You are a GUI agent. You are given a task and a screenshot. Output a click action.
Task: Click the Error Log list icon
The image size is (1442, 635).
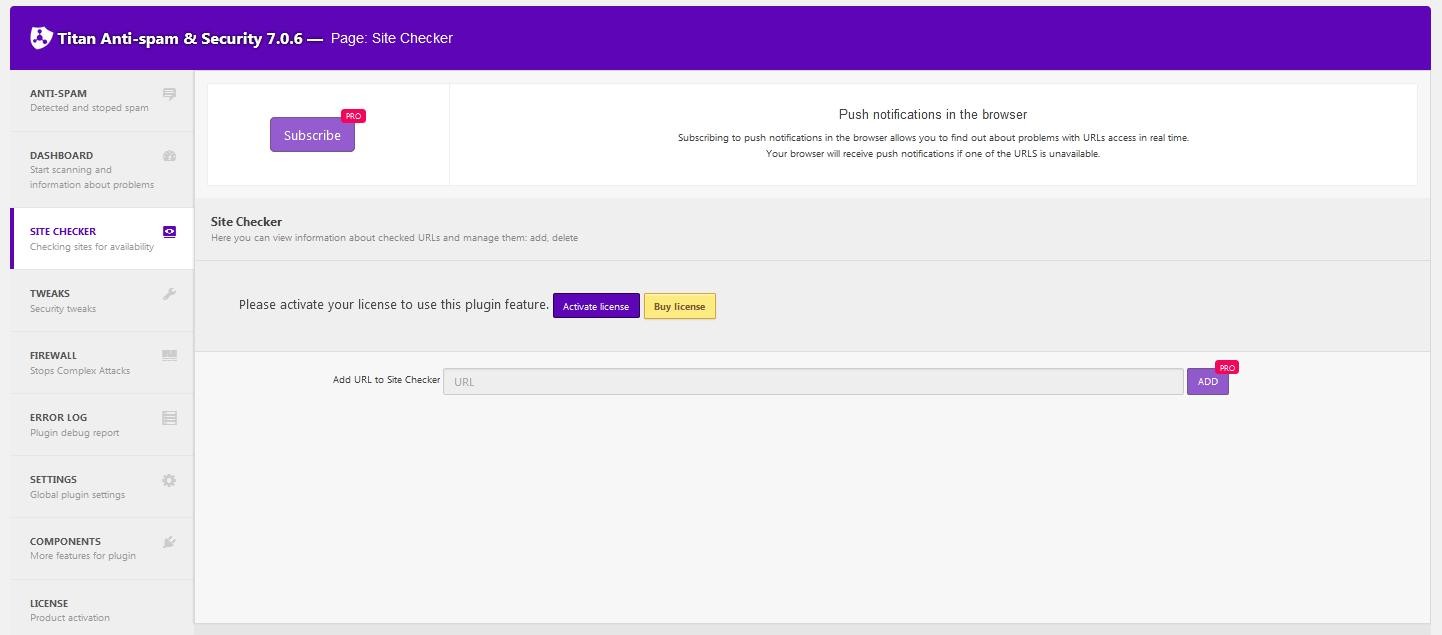[169, 418]
